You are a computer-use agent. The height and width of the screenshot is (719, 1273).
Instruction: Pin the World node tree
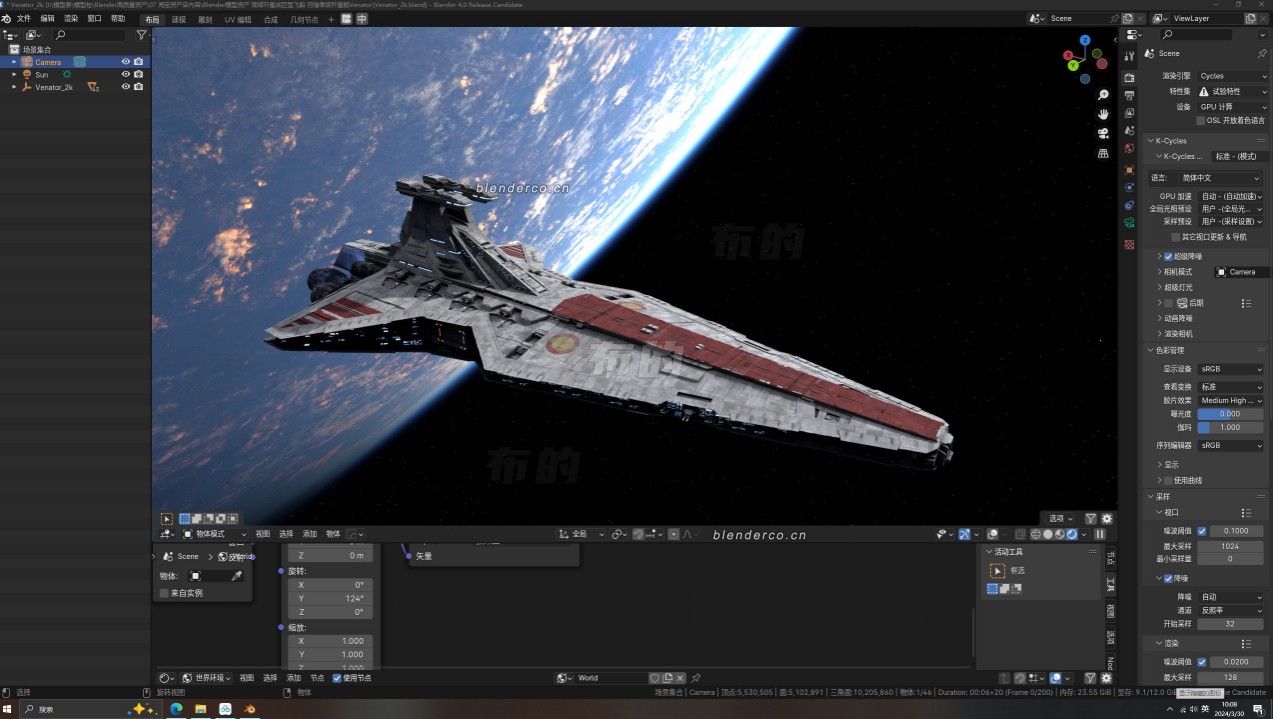[696, 678]
